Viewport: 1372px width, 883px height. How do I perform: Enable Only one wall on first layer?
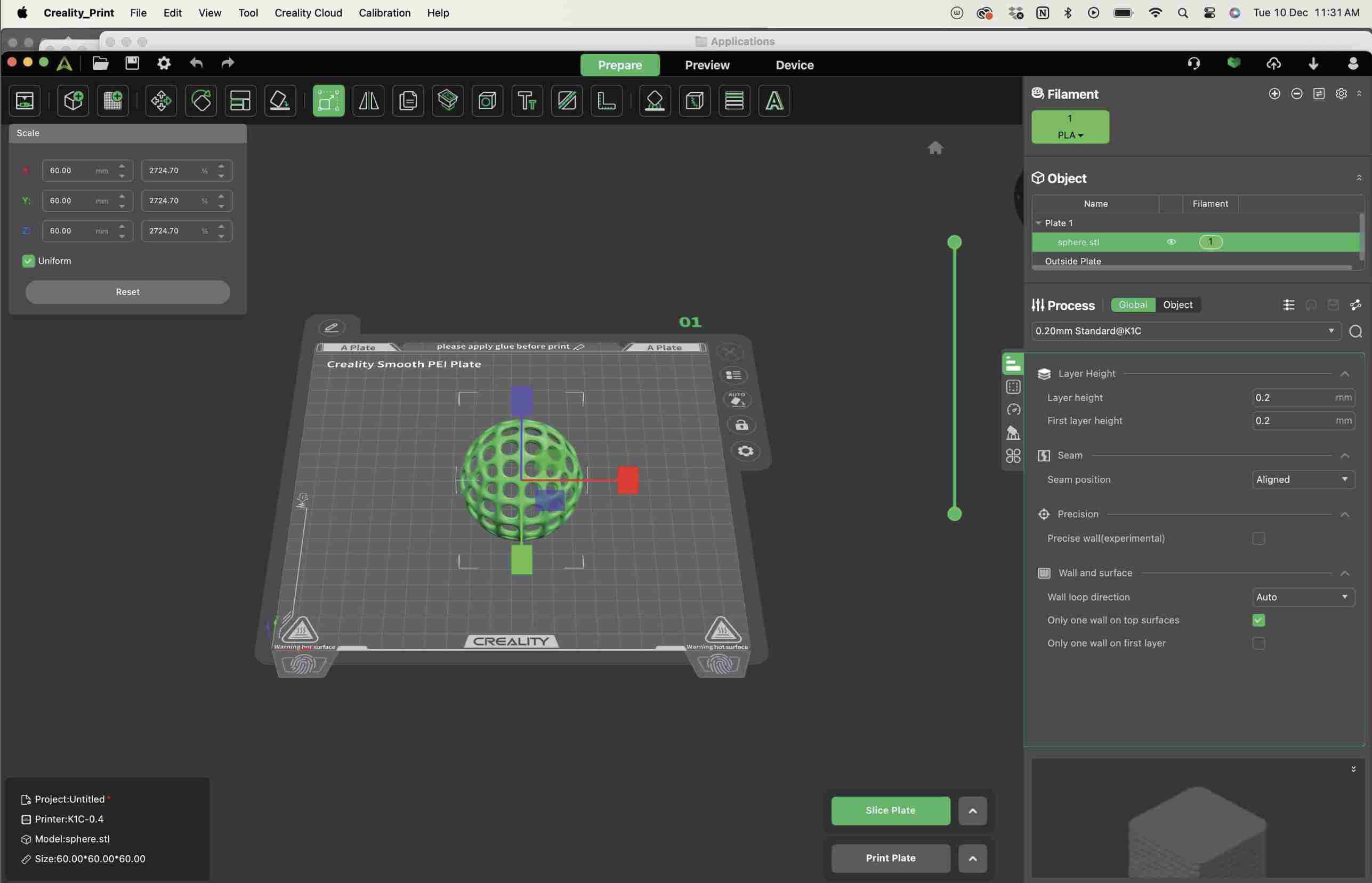coord(1258,644)
